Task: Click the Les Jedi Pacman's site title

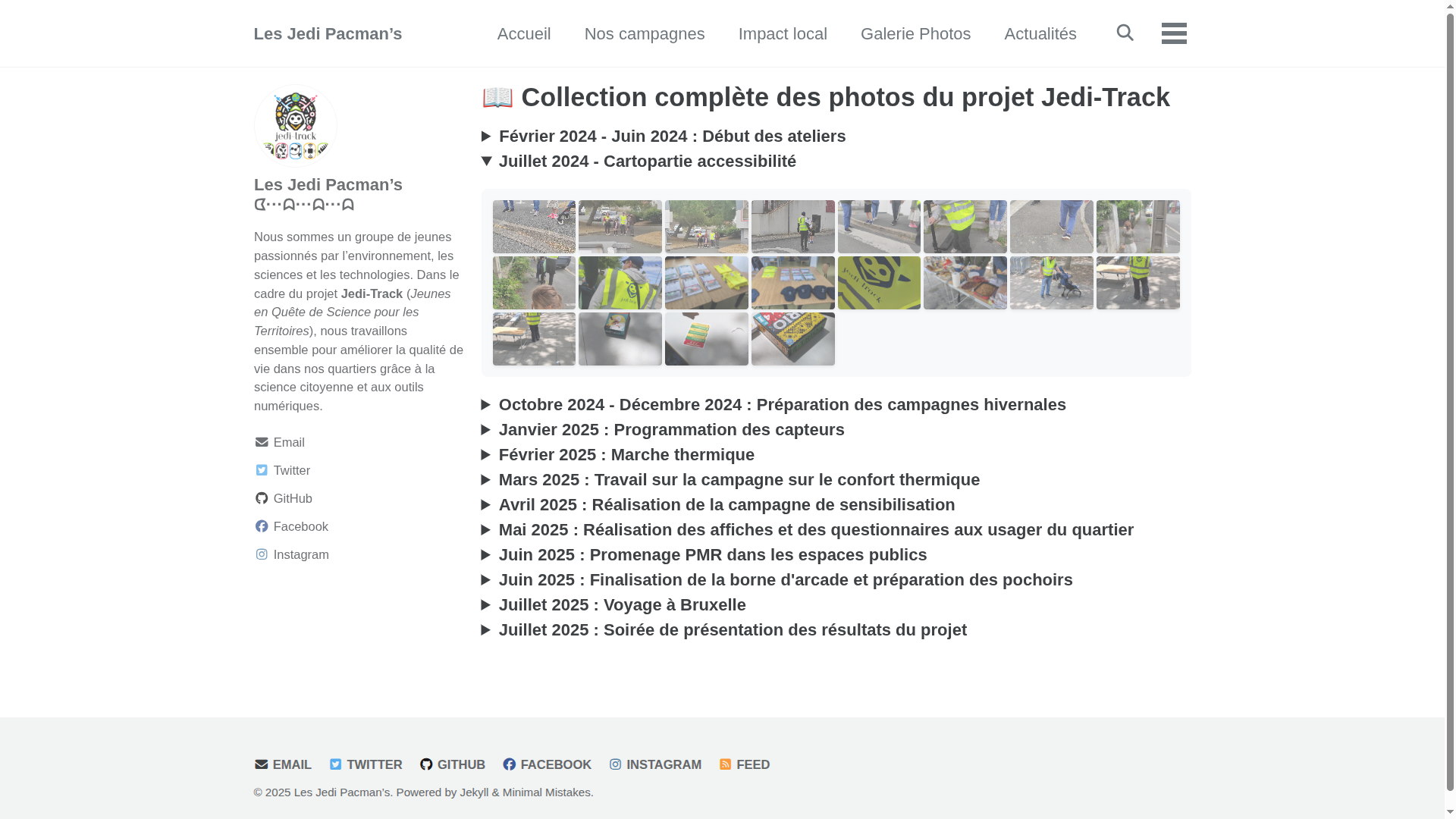Action: coord(328,34)
